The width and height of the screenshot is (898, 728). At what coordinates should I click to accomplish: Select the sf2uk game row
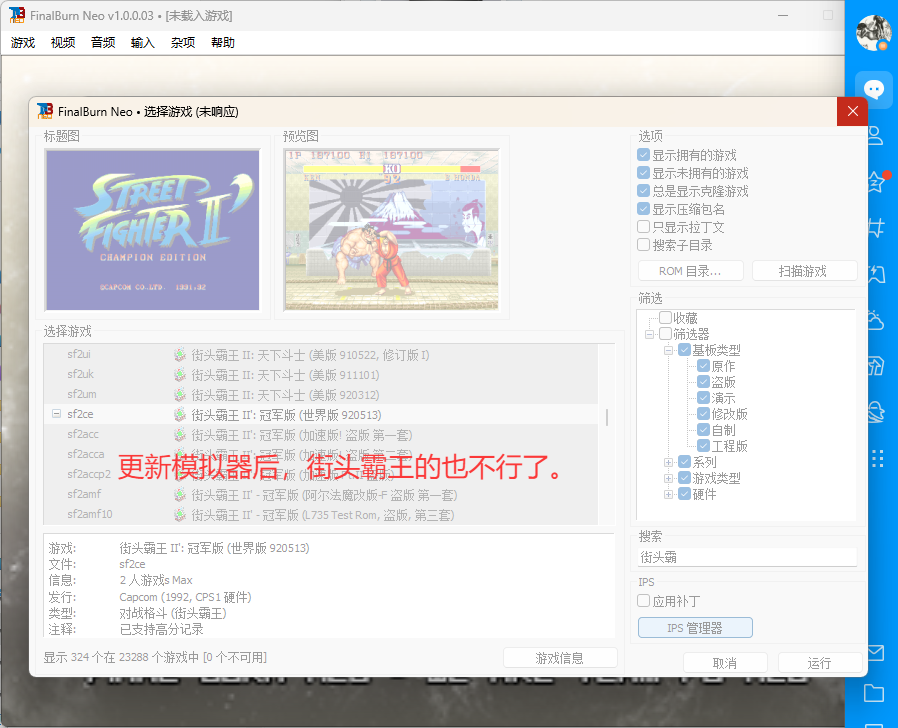tap(321, 375)
